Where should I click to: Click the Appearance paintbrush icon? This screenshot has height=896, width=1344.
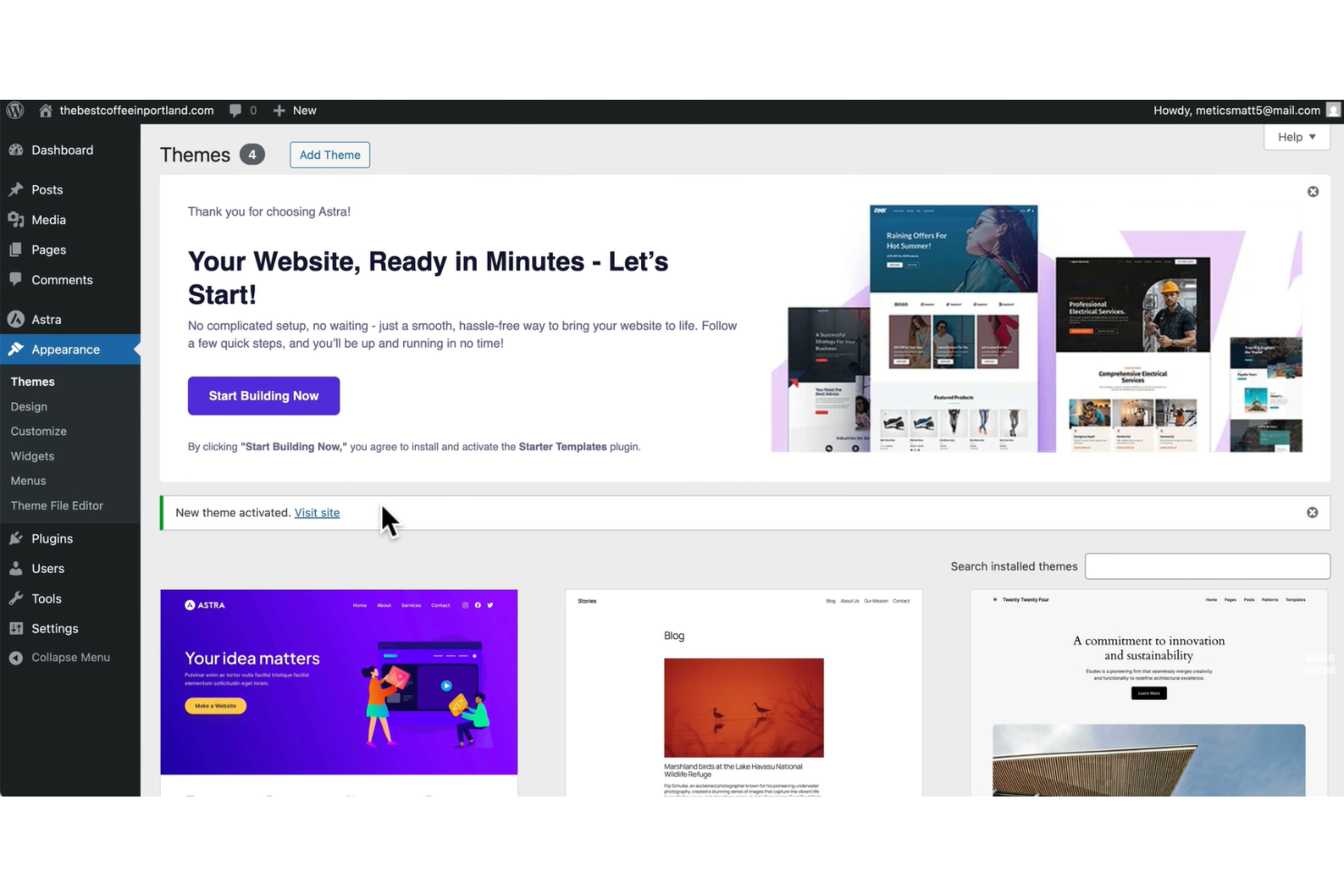tap(15, 349)
